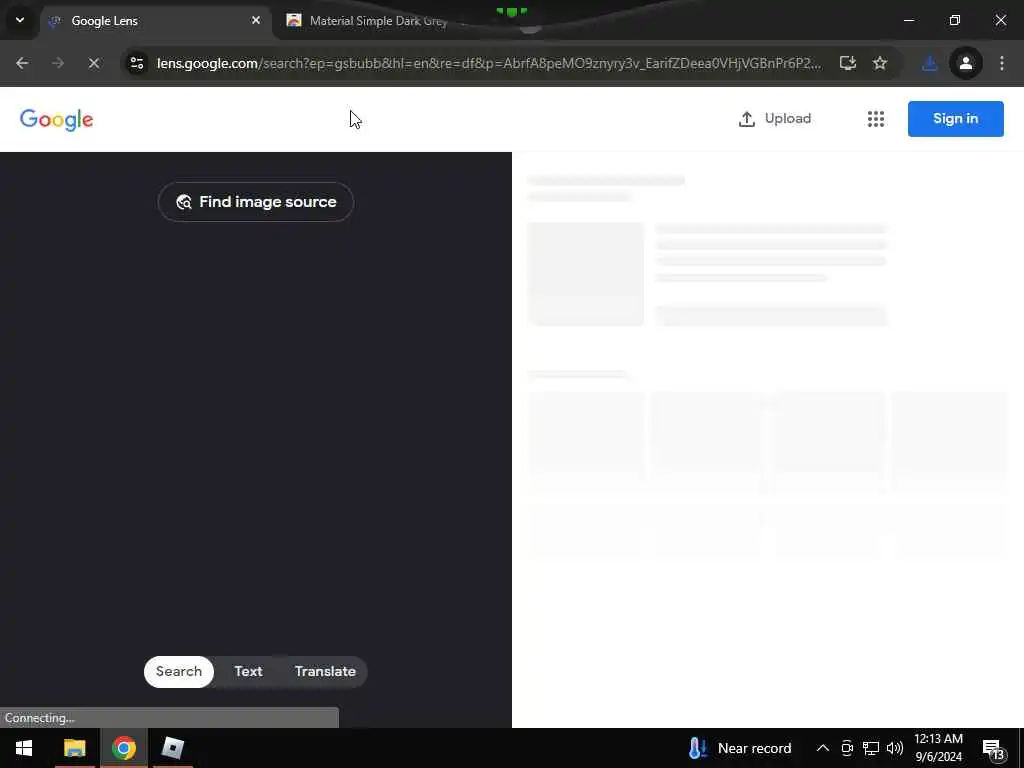Focus the lens.google.com address bar
Viewport: 1024px width, 768px height.
[x=489, y=63]
